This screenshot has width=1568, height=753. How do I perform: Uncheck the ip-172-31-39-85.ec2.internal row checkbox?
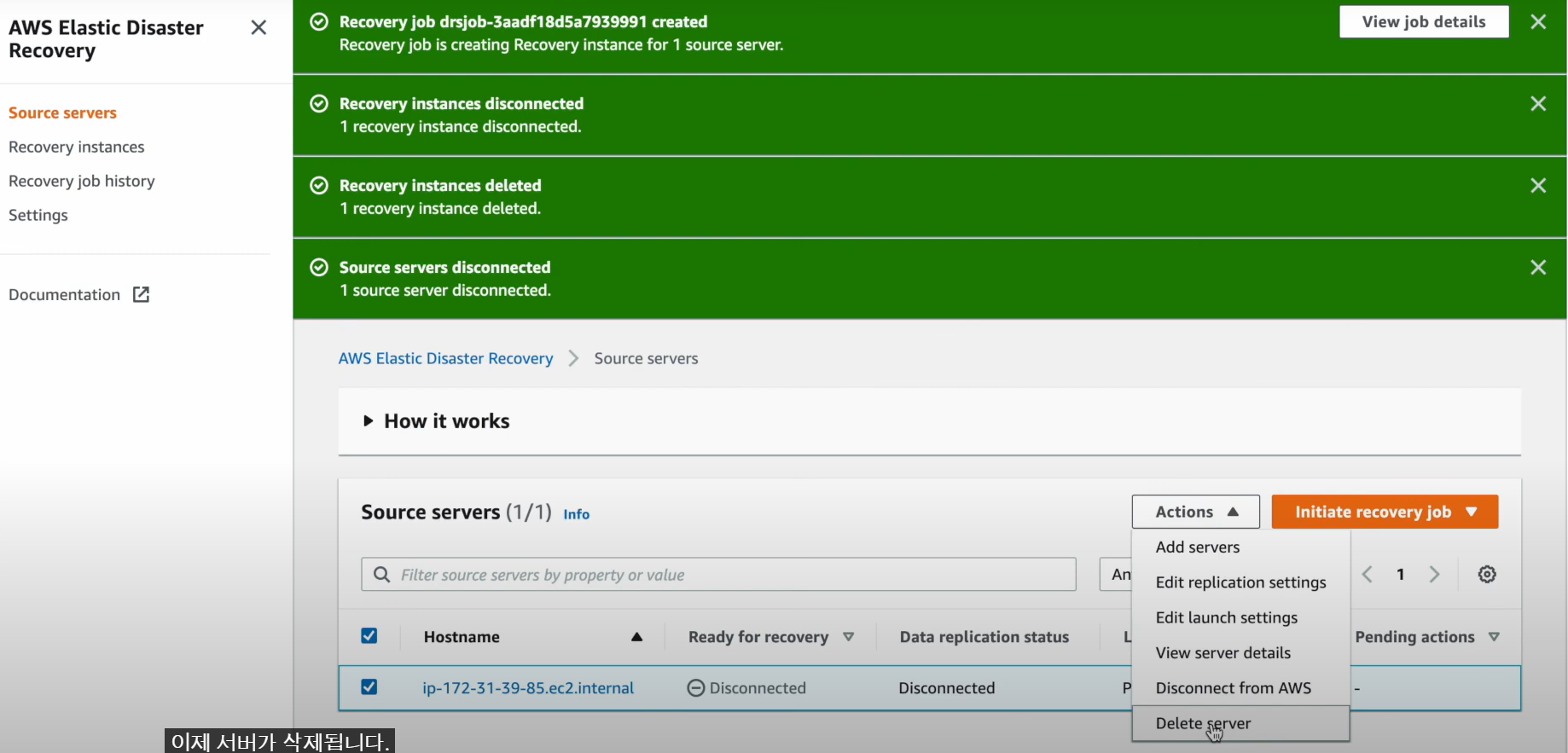pyautogui.click(x=369, y=687)
